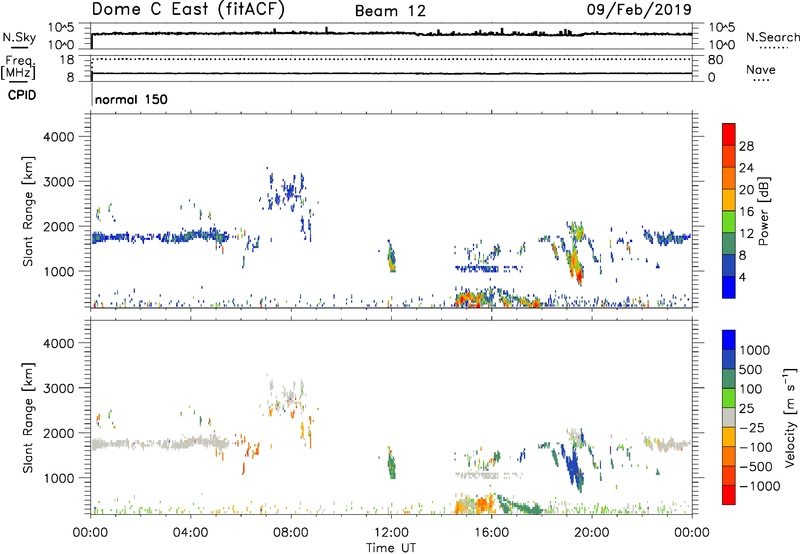Click the red bottom segment of the Velocity color bar
800x554 pixels.
[x=729, y=495]
